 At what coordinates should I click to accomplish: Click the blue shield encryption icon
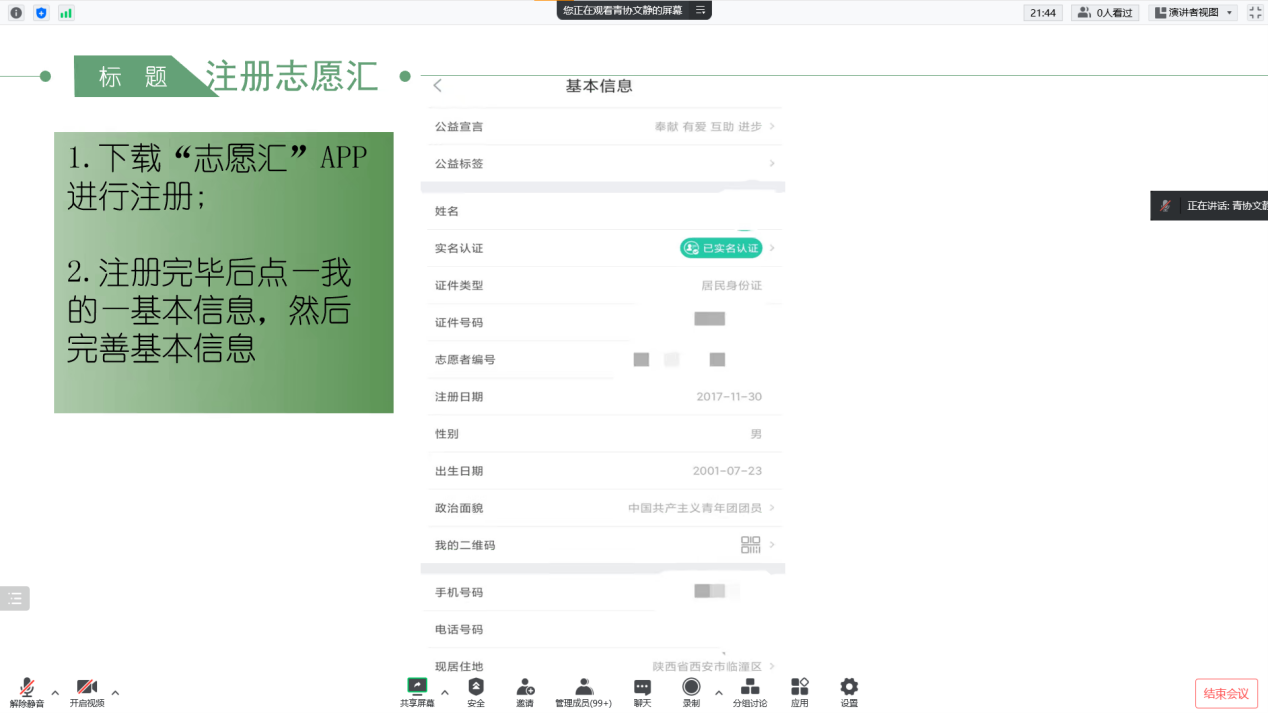(x=41, y=13)
